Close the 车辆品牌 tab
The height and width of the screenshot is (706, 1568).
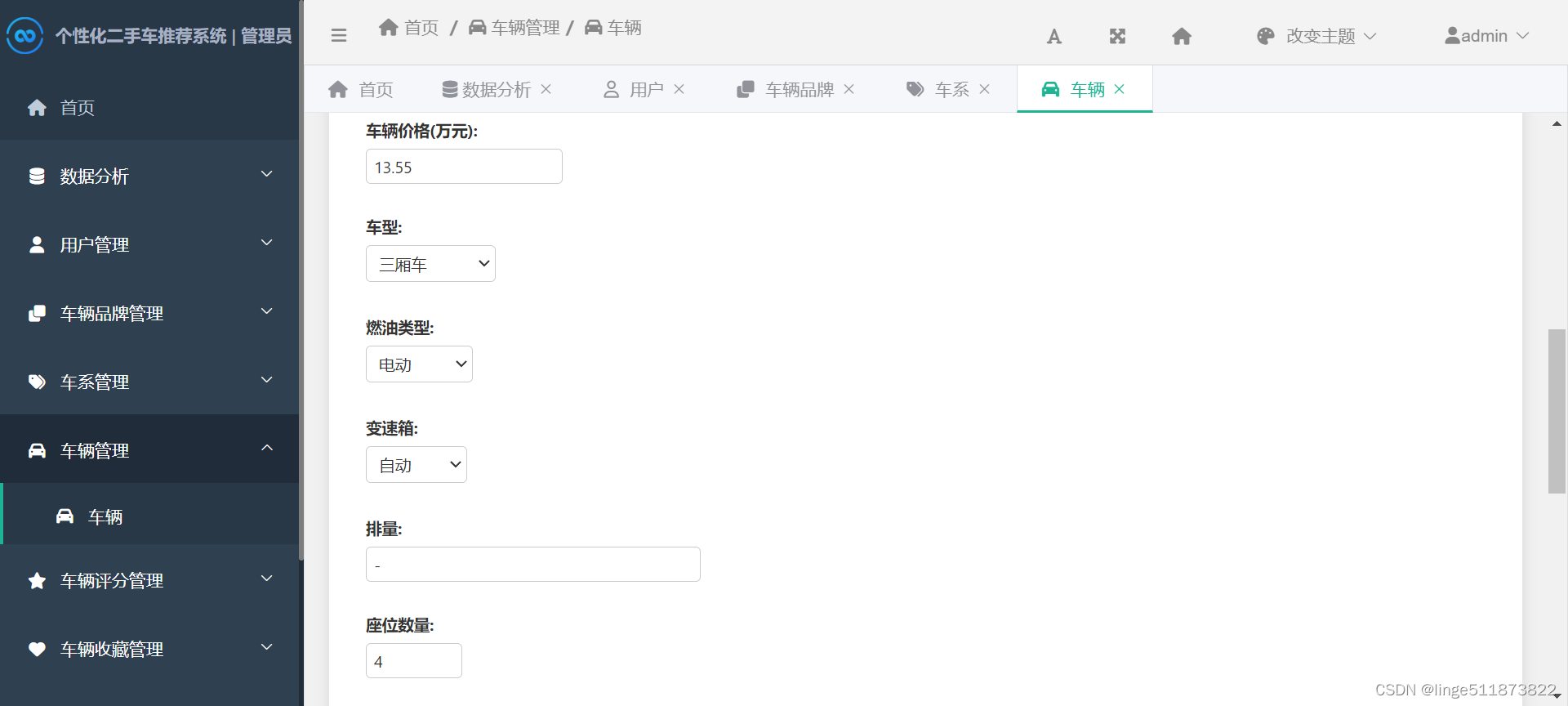(849, 89)
